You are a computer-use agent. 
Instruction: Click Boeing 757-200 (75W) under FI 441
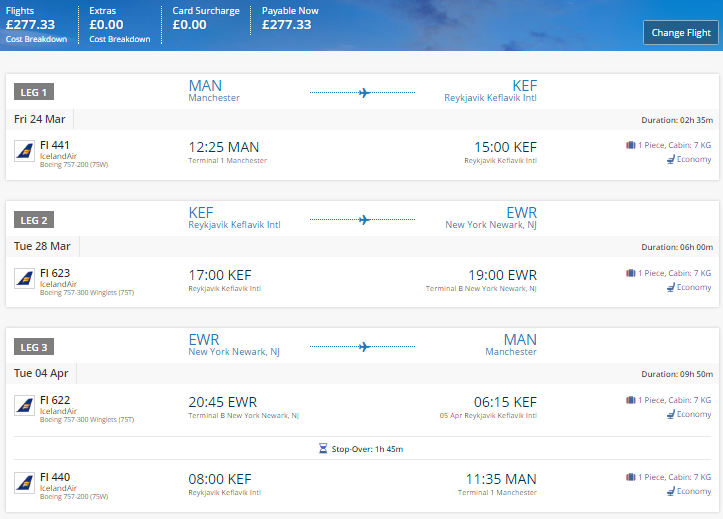click(74, 165)
